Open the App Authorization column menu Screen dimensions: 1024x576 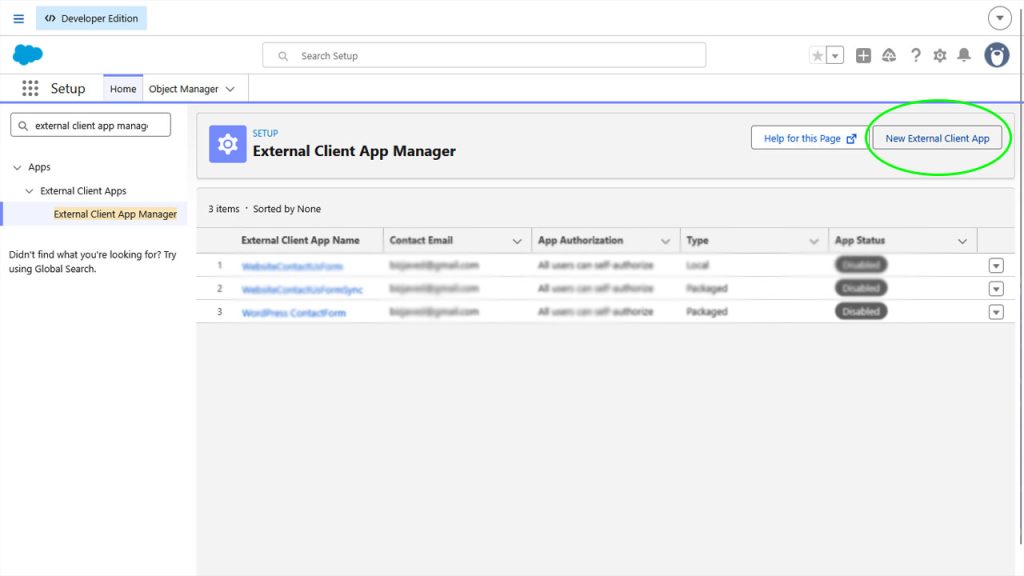tap(665, 241)
